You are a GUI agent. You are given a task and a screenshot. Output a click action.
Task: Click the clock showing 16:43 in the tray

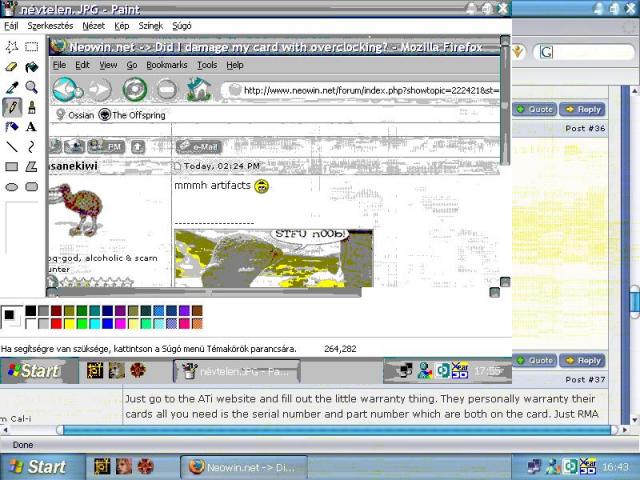[615, 467]
